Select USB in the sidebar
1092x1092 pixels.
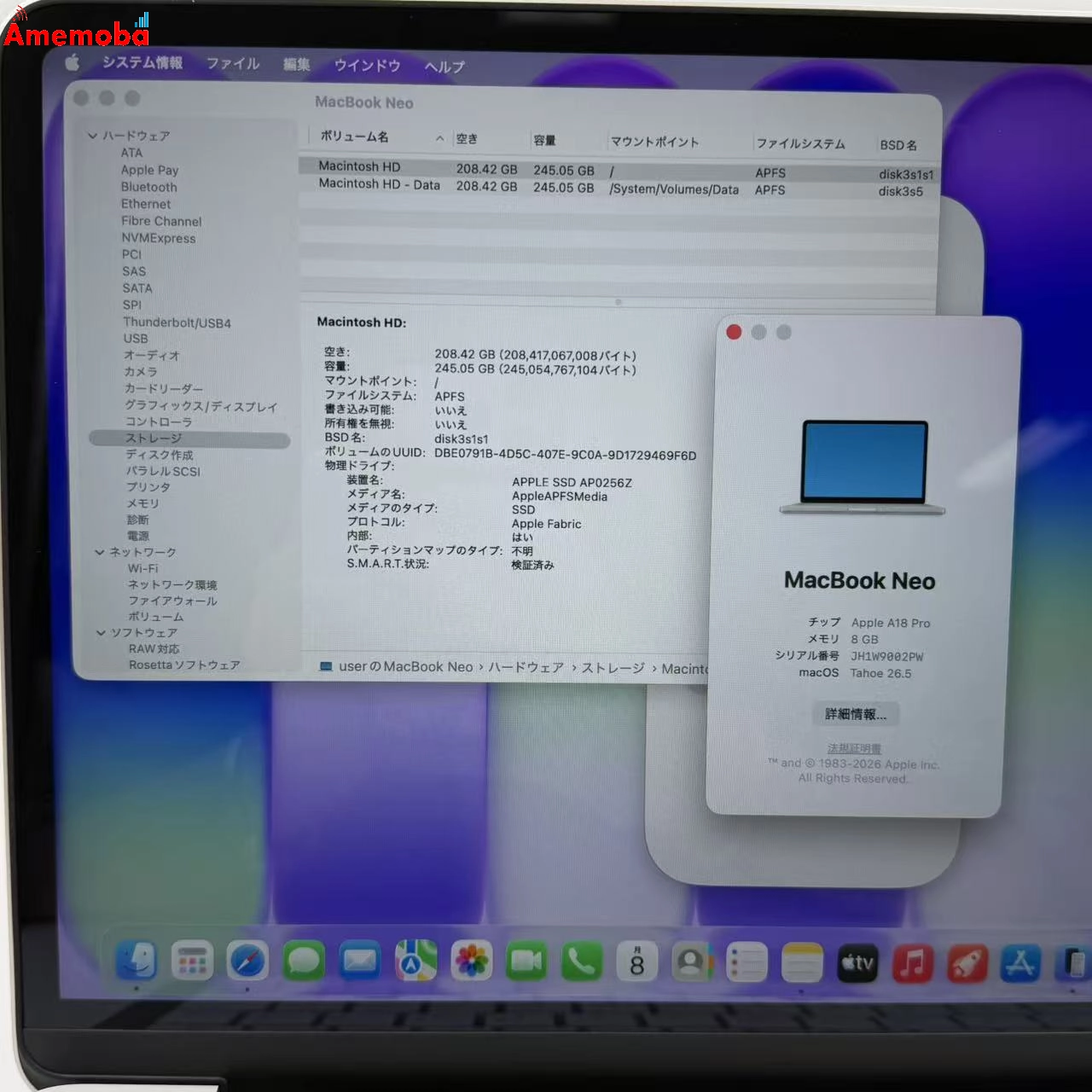coord(136,339)
